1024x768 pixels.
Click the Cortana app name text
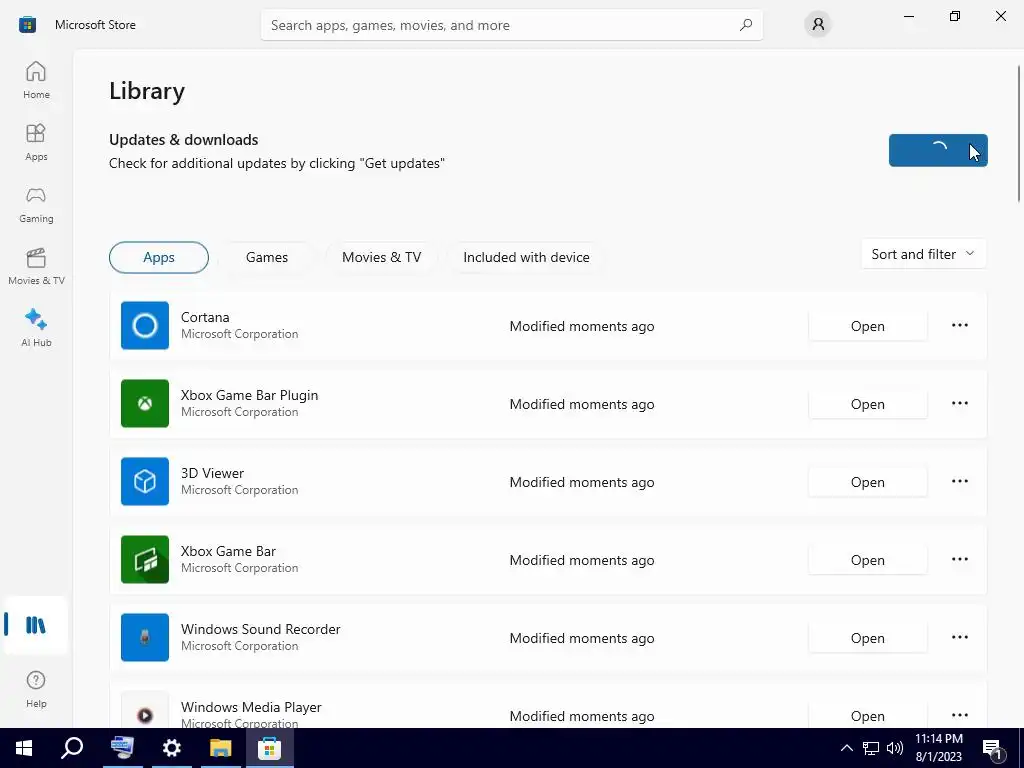click(205, 317)
